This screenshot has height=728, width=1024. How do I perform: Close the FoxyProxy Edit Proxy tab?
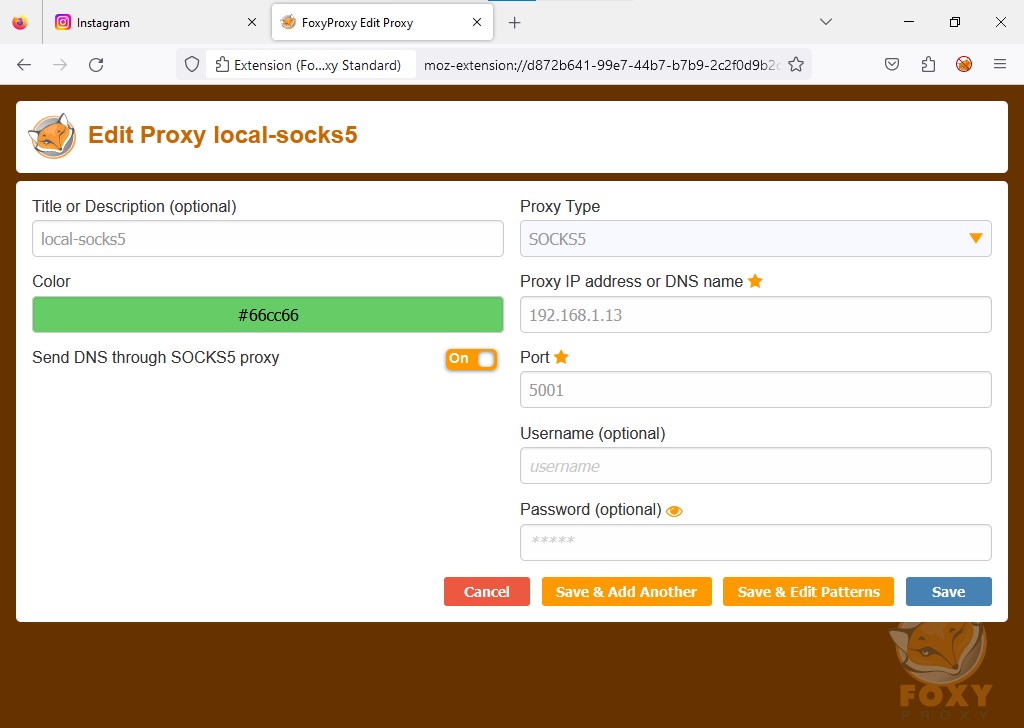tap(477, 23)
